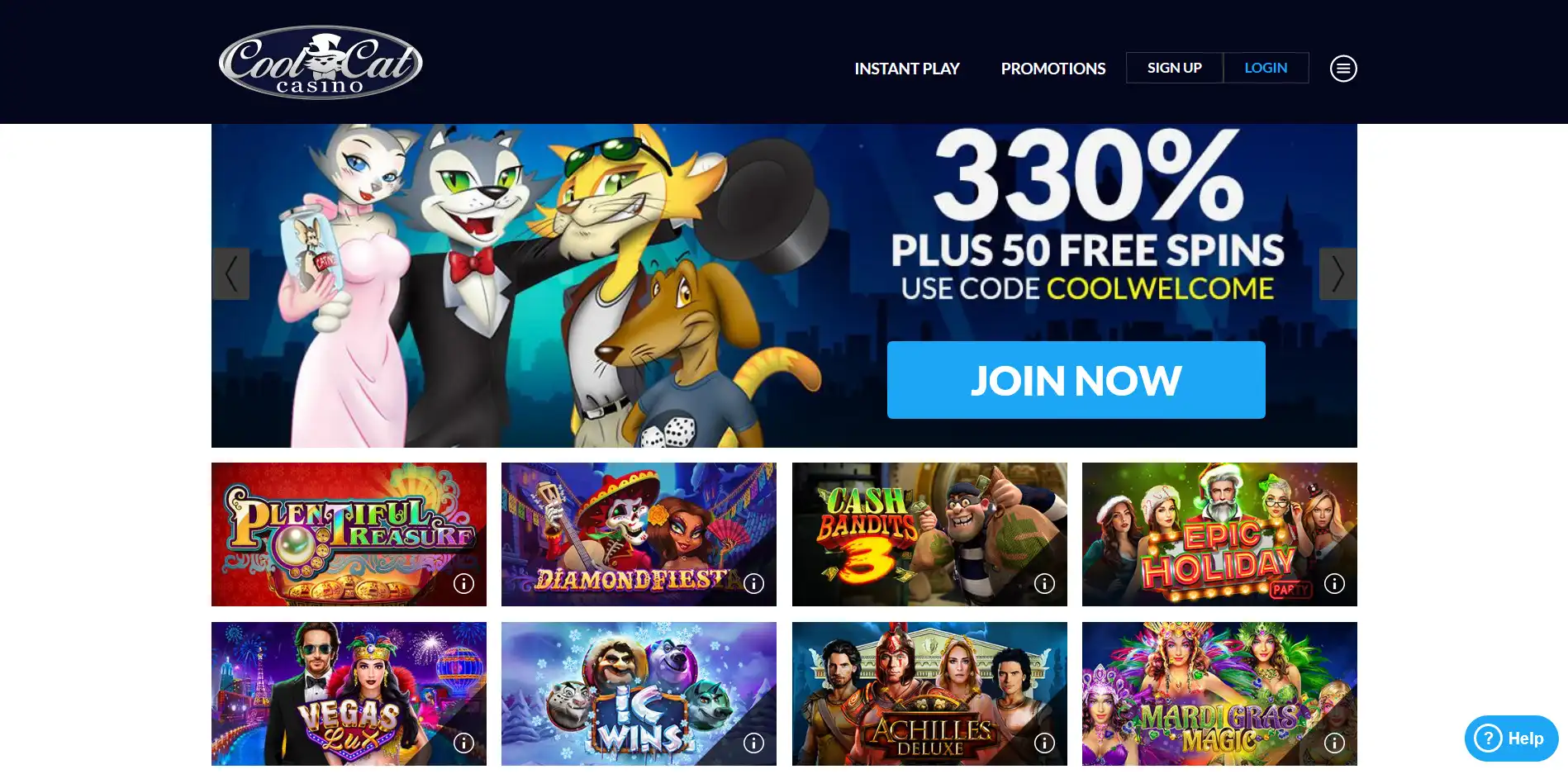The width and height of the screenshot is (1568, 774).
Task: Click the Sign Up button
Action: [1174, 68]
